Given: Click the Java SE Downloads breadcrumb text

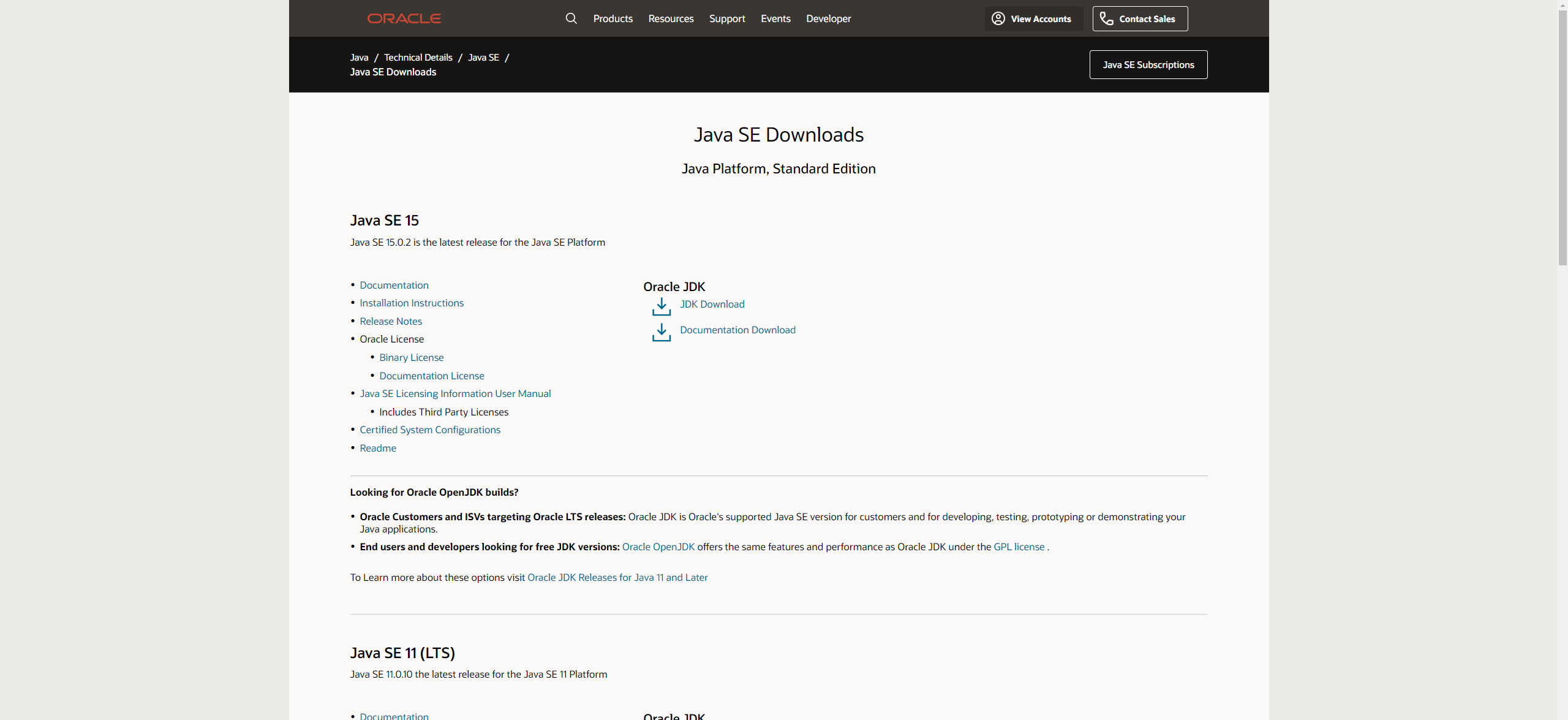Looking at the screenshot, I should (x=393, y=72).
